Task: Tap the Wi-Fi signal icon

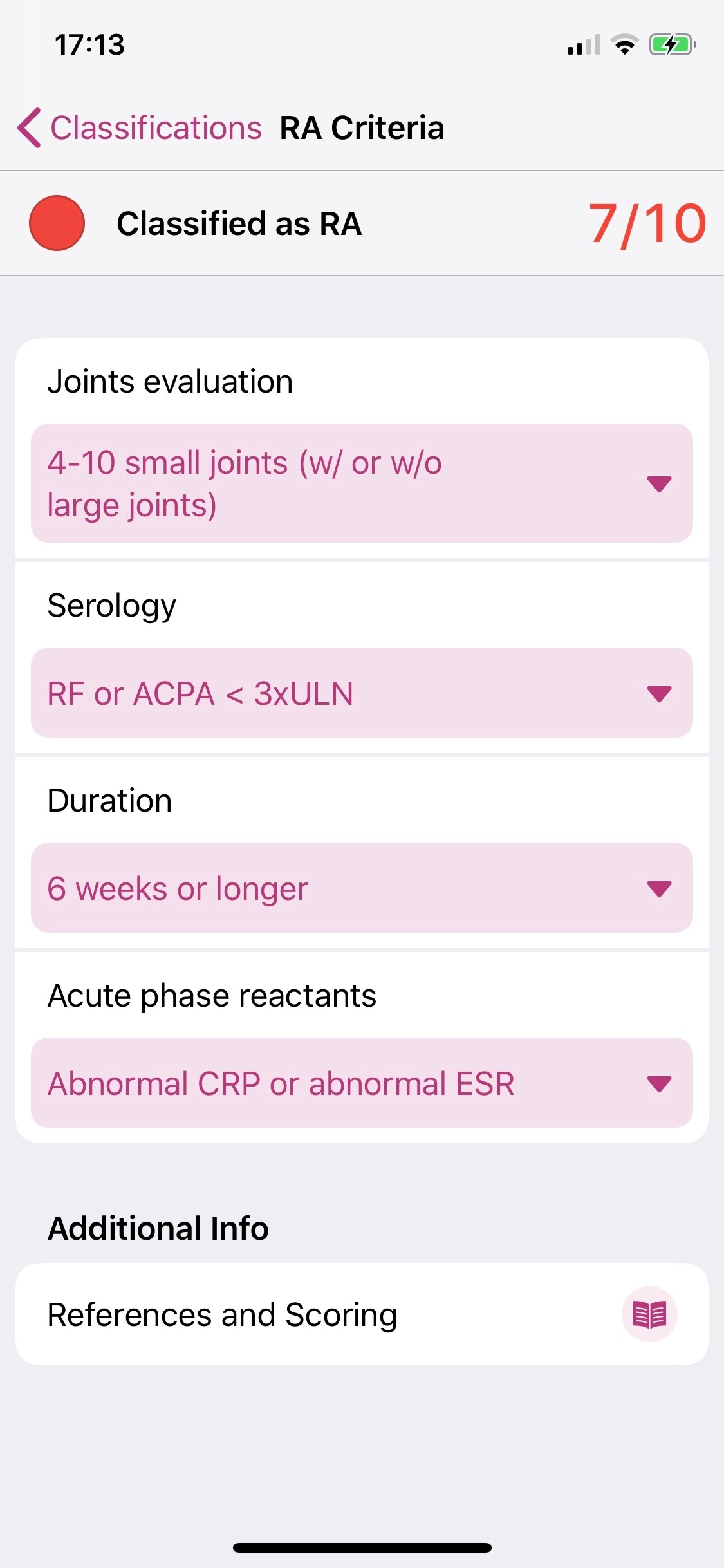Action: (x=624, y=45)
